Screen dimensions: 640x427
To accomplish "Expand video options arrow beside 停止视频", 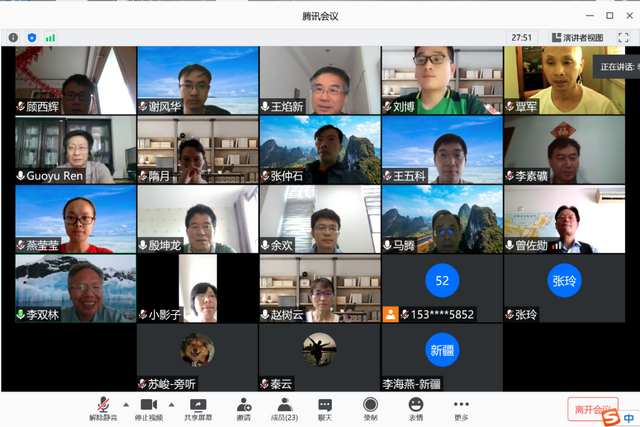I will [171, 404].
